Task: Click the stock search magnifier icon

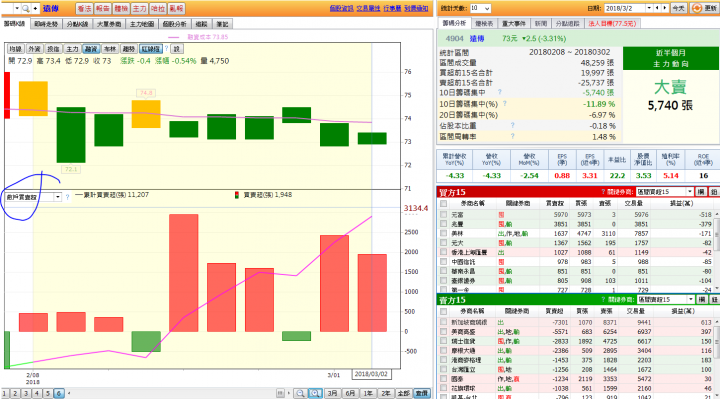Action: (x=26, y=8)
